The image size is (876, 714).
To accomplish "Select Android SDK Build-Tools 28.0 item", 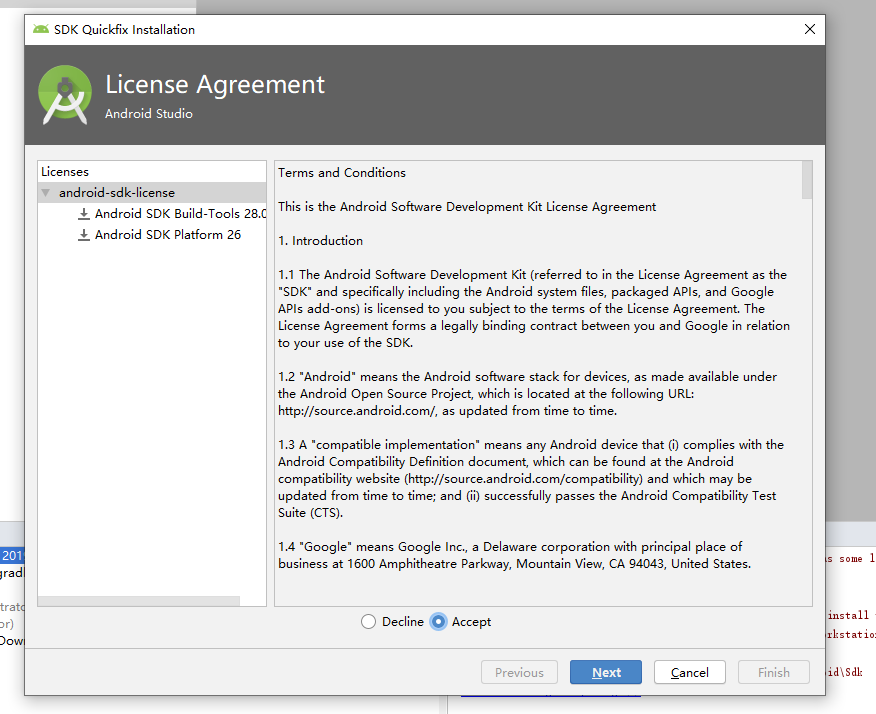I will point(180,213).
